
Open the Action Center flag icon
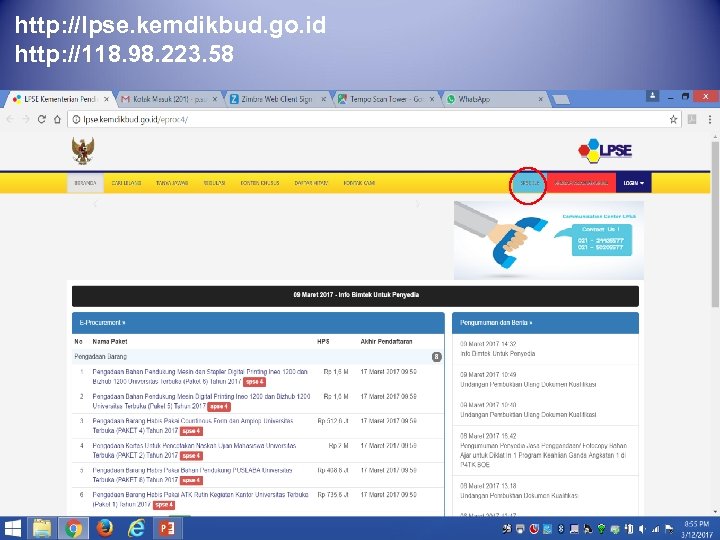pos(669,529)
